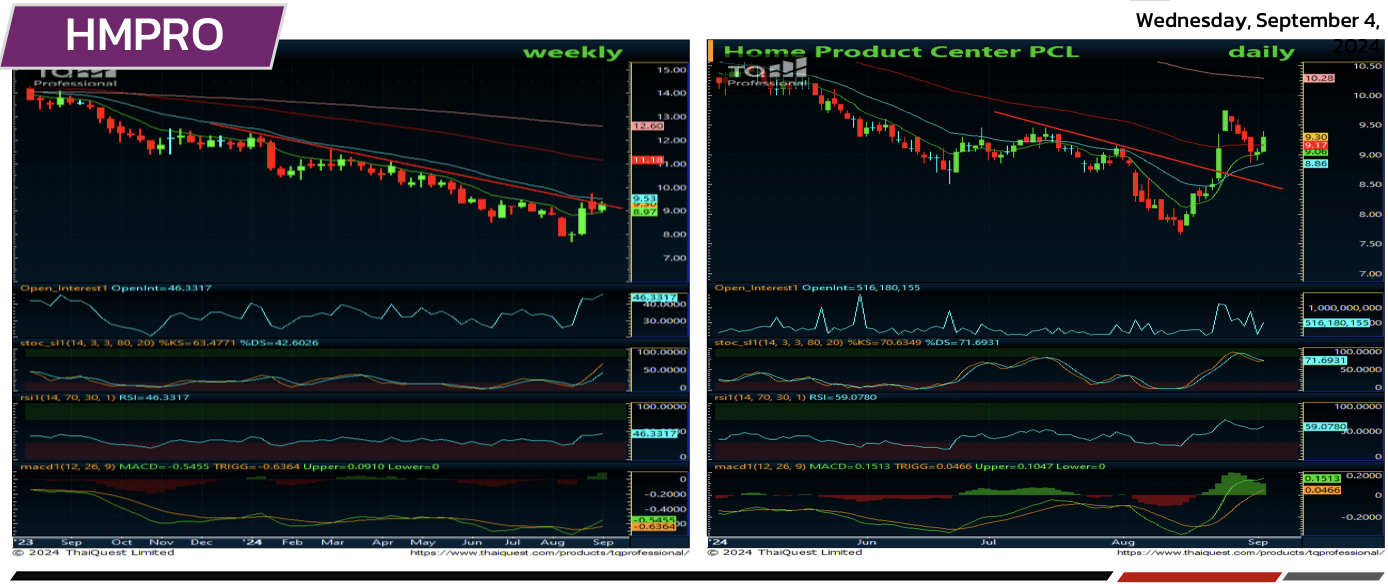Click the May month label on weekly axis

[x=423, y=543]
